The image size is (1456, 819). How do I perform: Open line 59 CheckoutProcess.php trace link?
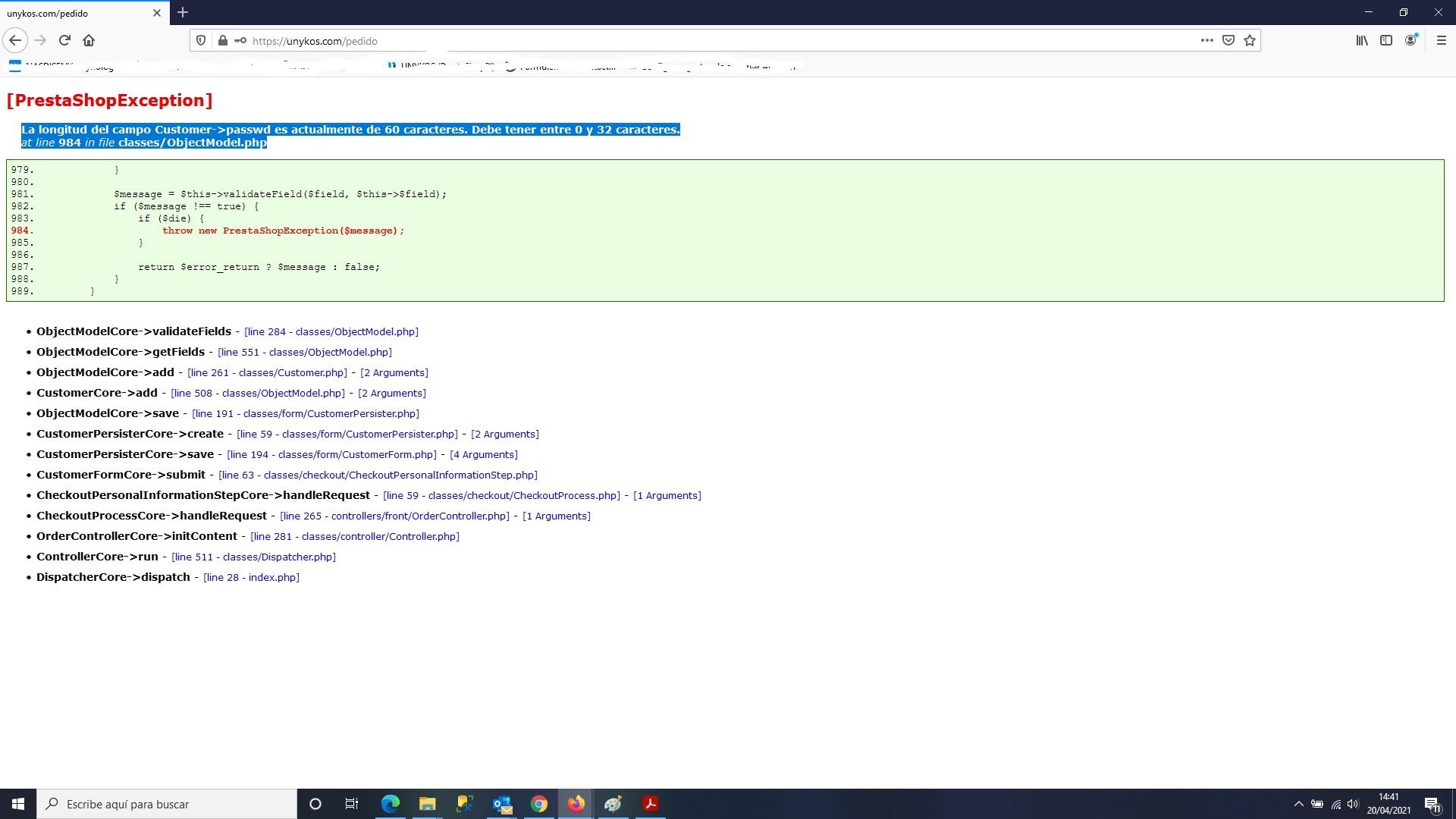click(501, 495)
